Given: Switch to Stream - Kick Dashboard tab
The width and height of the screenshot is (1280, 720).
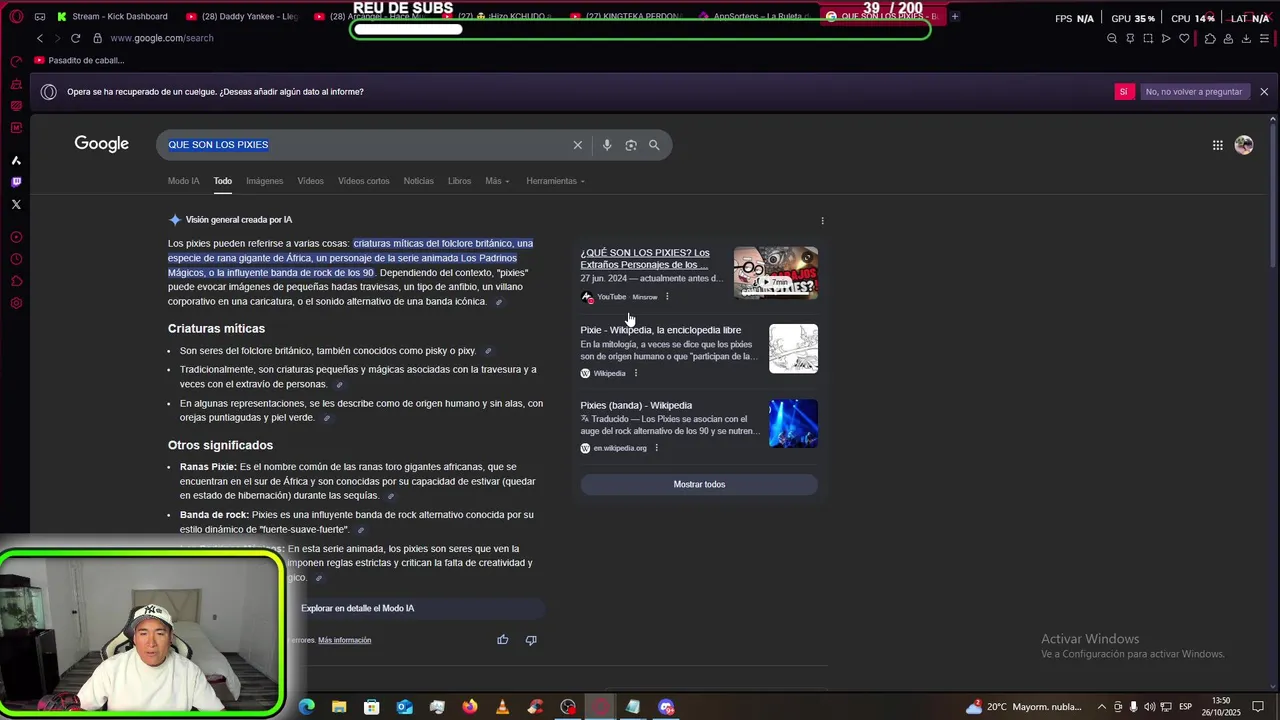Looking at the screenshot, I should coord(113,17).
